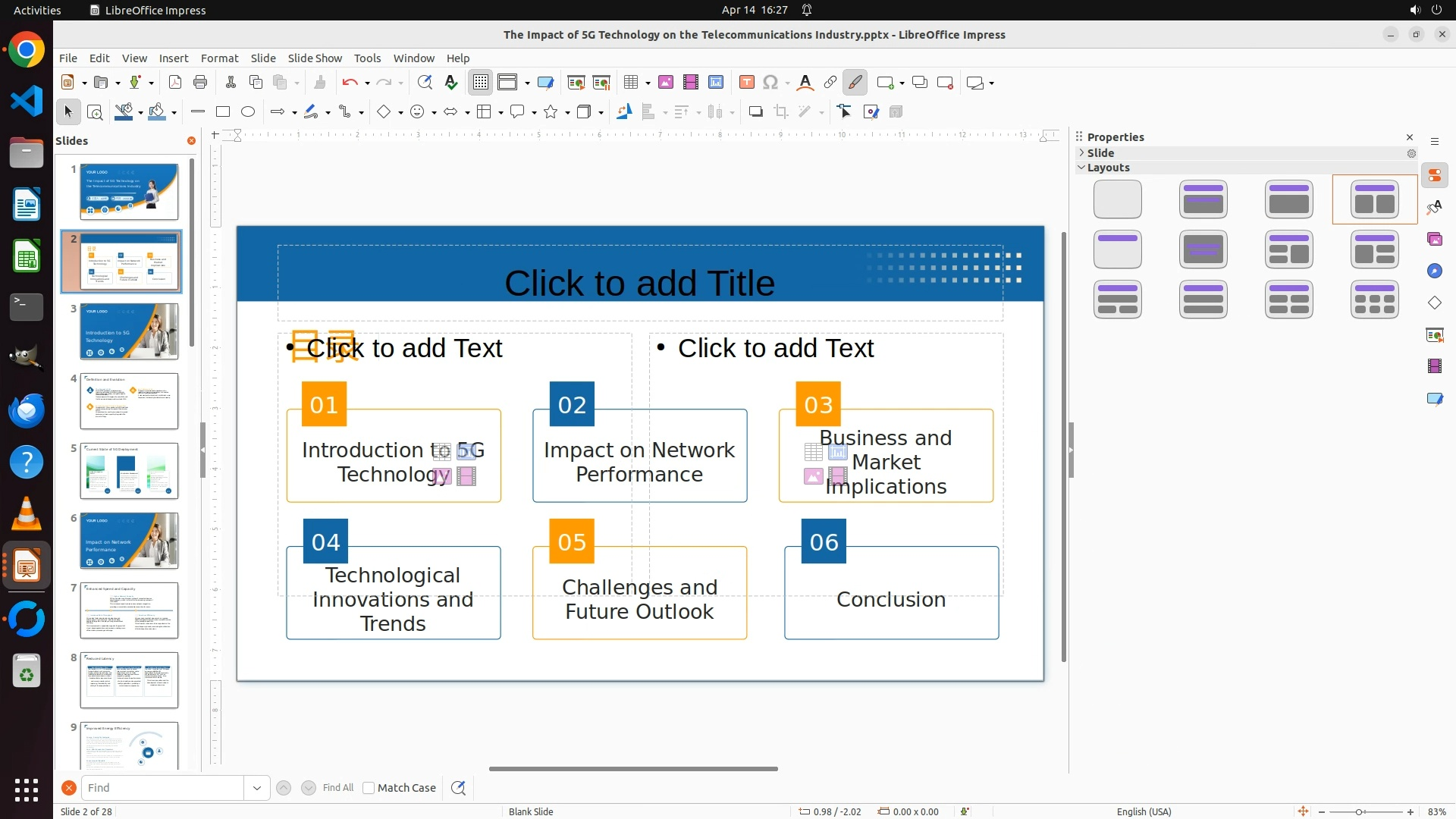Click the Find All button

coord(338,788)
